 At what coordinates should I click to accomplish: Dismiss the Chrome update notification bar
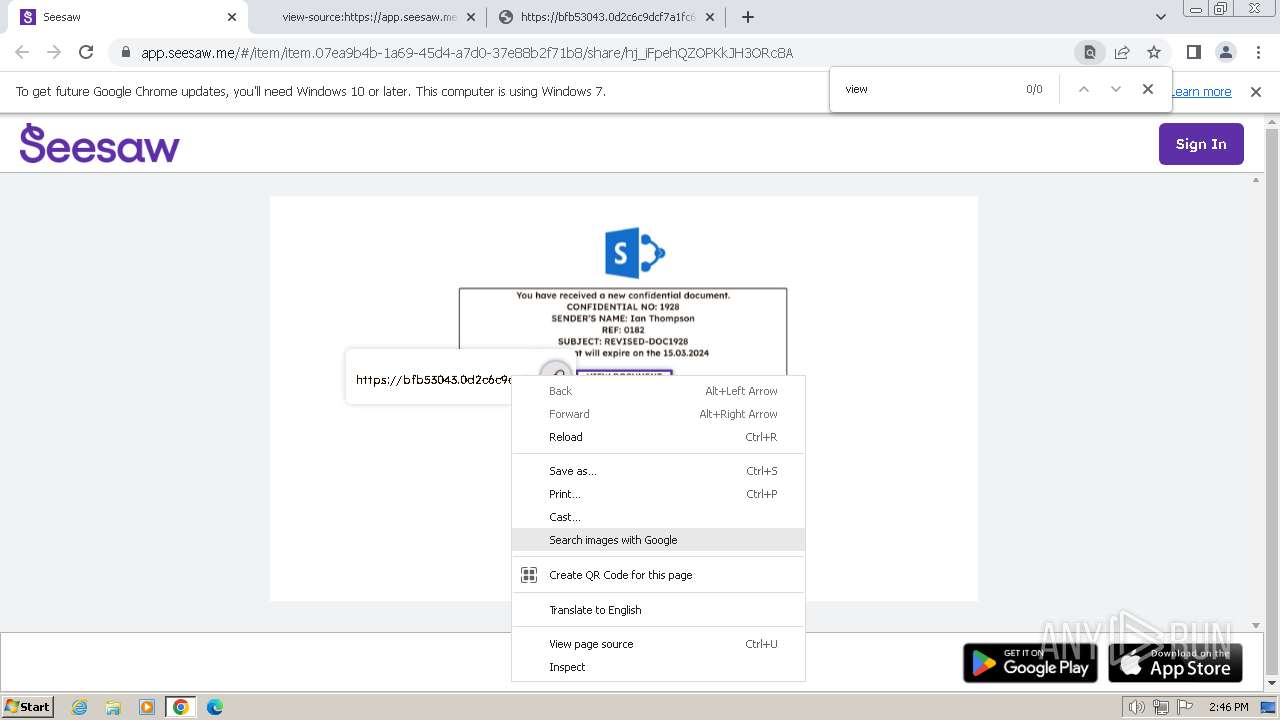(1256, 92)
